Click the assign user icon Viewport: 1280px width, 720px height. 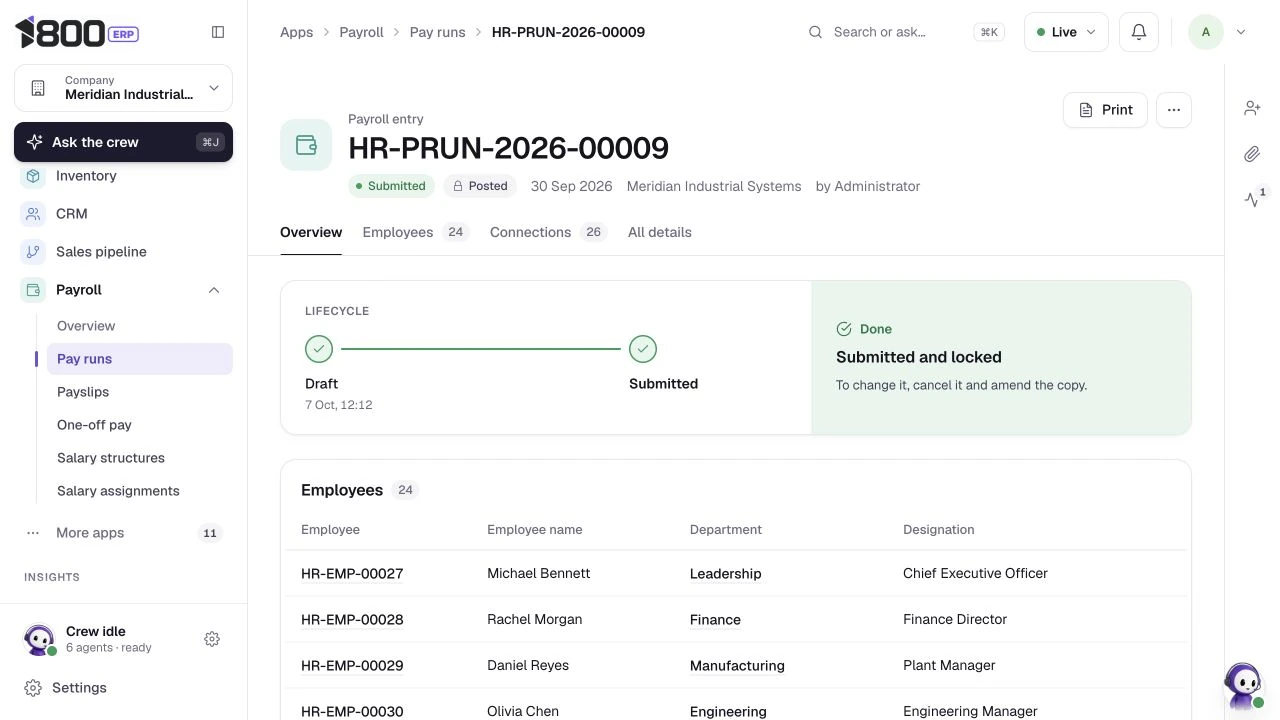pyautogui.click(x=1252, y=108)
